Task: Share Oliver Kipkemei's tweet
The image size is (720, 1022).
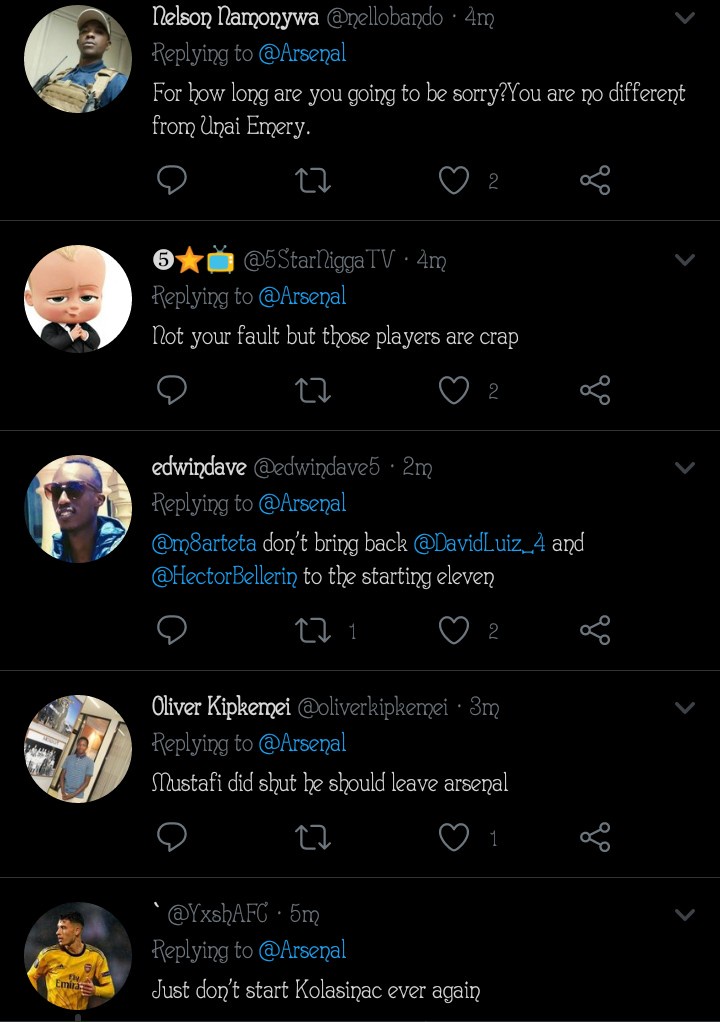Action: tap(595, 838)
